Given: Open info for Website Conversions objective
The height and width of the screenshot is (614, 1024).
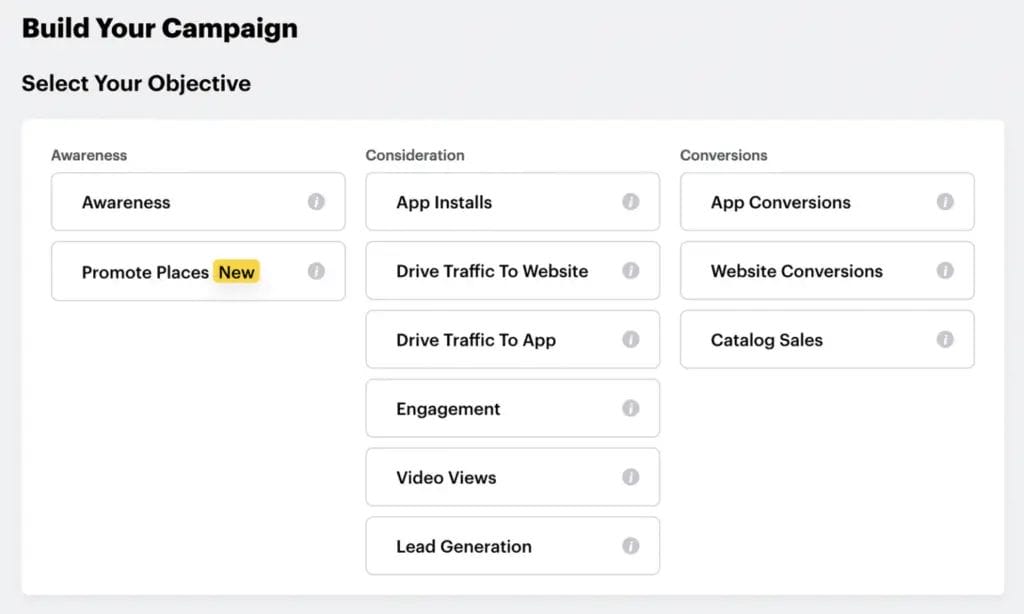Looking at the screenshot, I should tap(946, 271).
